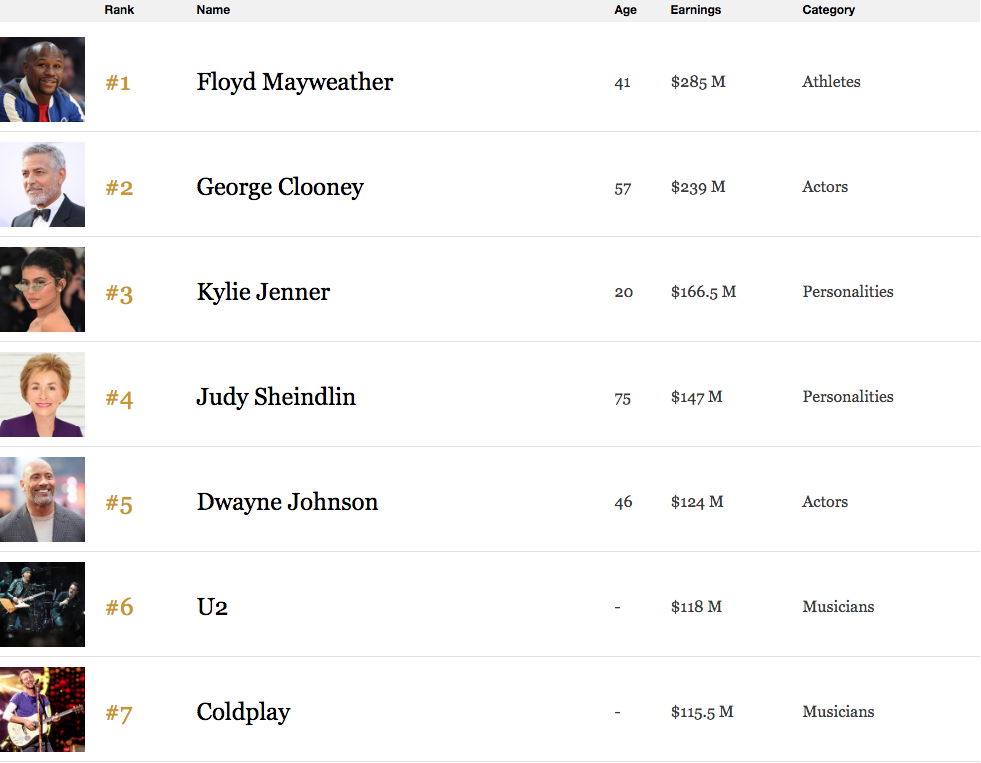Click the Kylie Jenner name link
This screenshot has width=981, height=763.
[263, 292]
